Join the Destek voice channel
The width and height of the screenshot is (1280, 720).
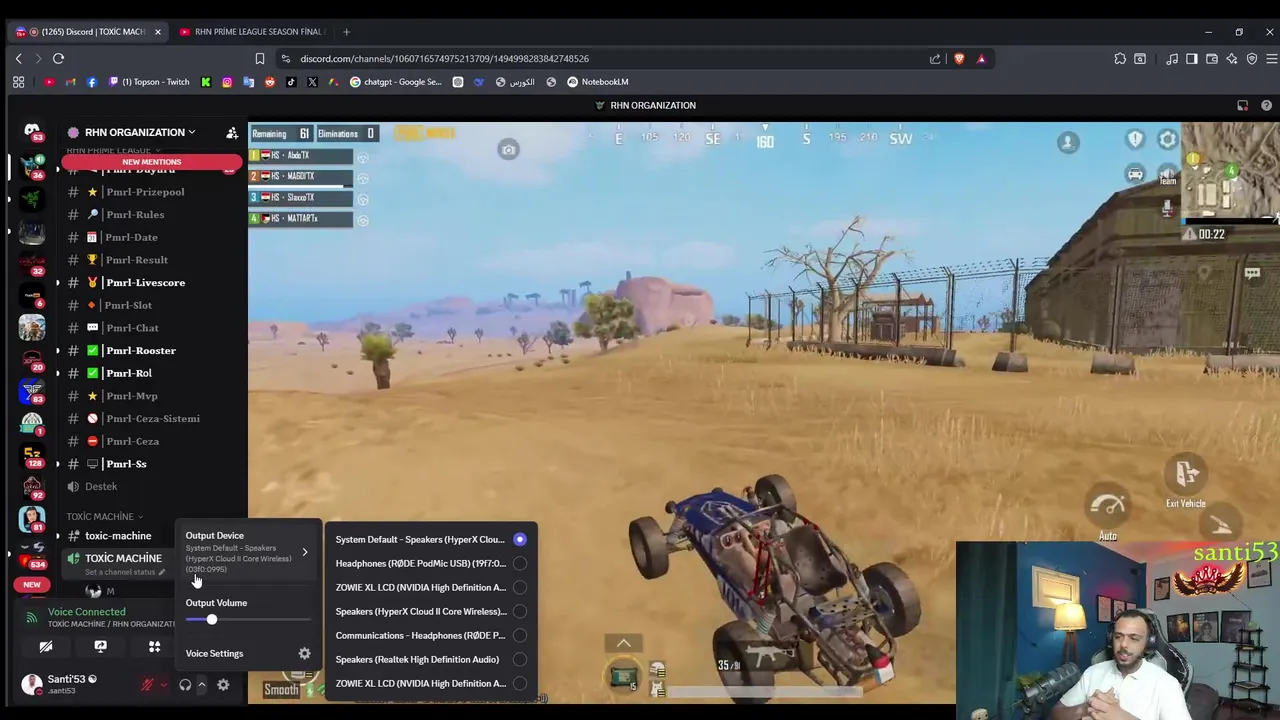click(x=101, y=487)
